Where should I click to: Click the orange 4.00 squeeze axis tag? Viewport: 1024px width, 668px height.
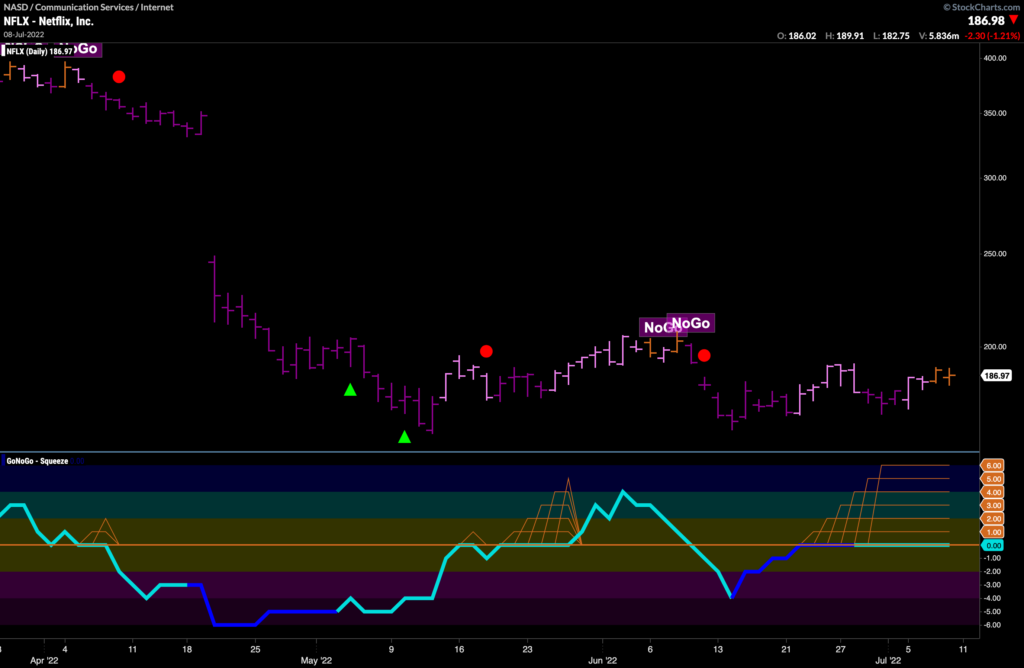[x=993, y=492]
